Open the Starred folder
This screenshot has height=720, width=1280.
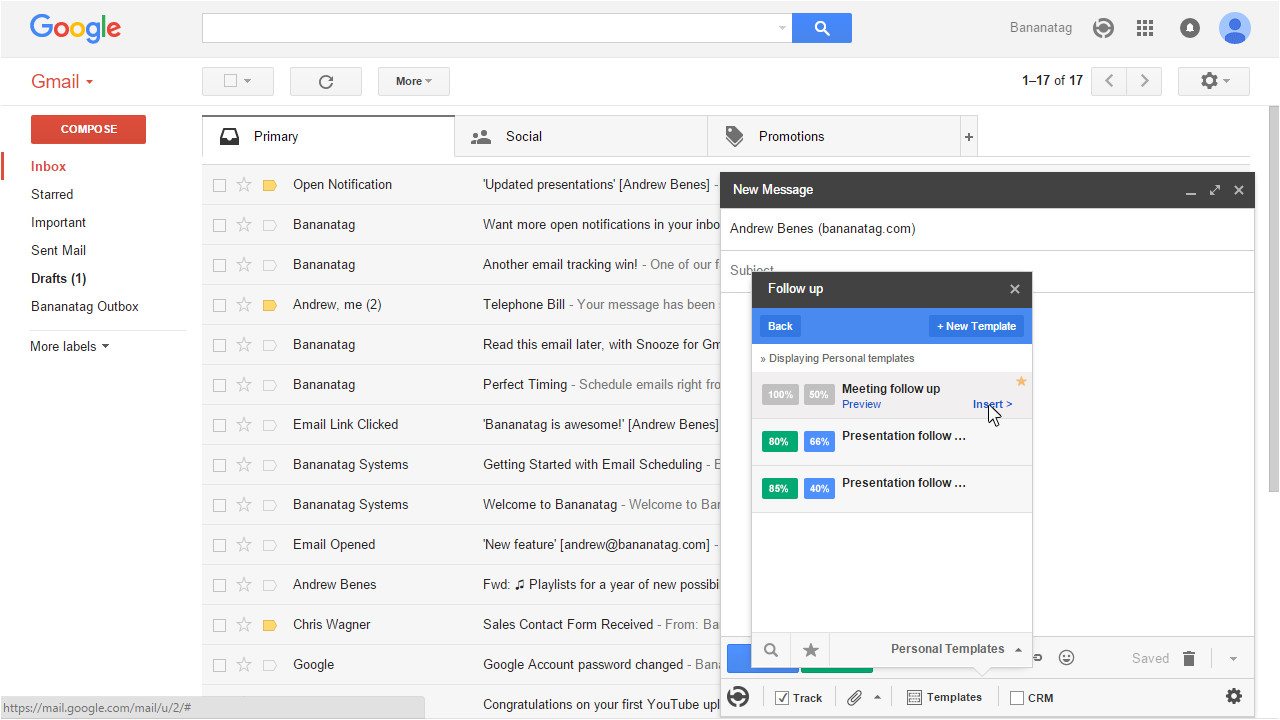(52, 194)
